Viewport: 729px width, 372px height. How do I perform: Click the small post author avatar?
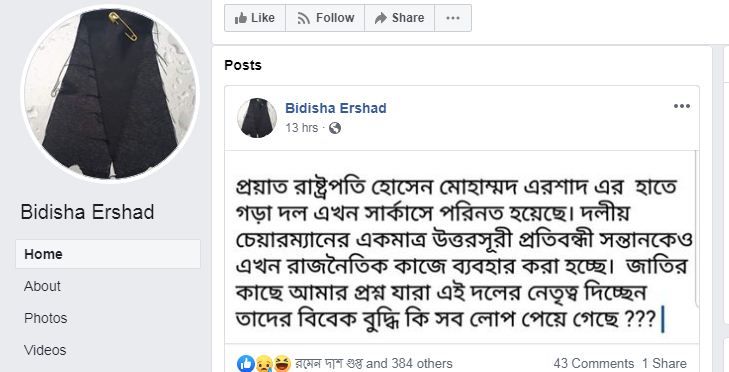257,118
